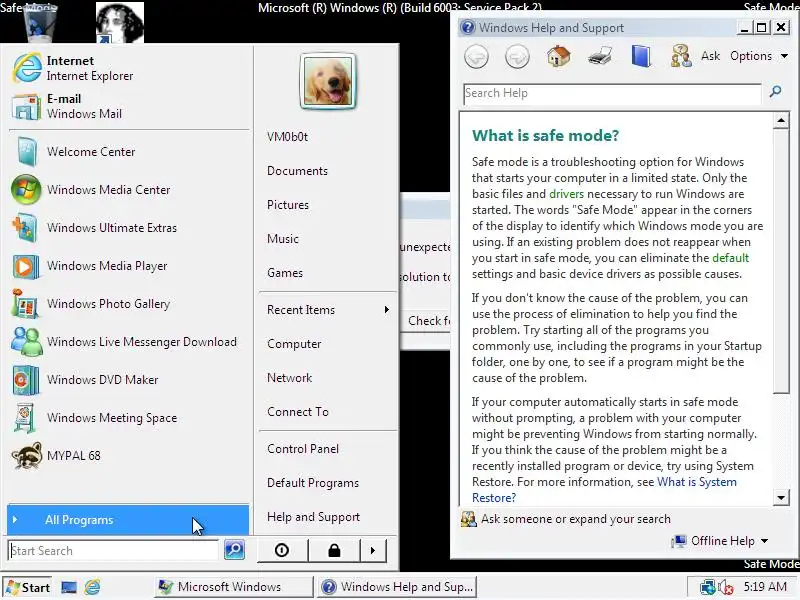Launch Windows Mail E-mail entry
Viewport: 800px width, 600px height.
[128, 106]
